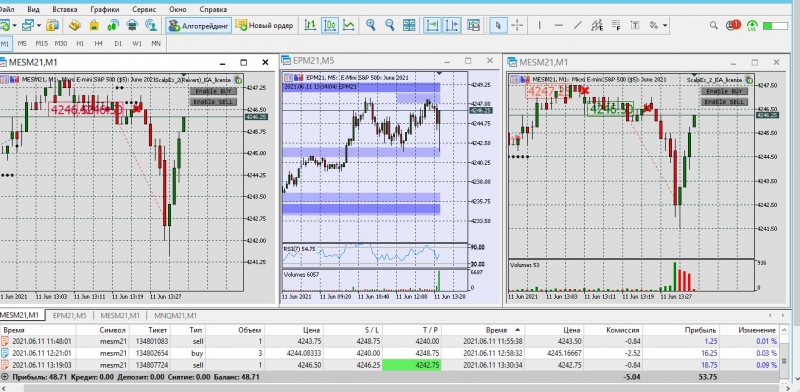Screen dimensions: 800x392
Task: Expand the chart profiles dropdown arrow
Action: [37, 26]
